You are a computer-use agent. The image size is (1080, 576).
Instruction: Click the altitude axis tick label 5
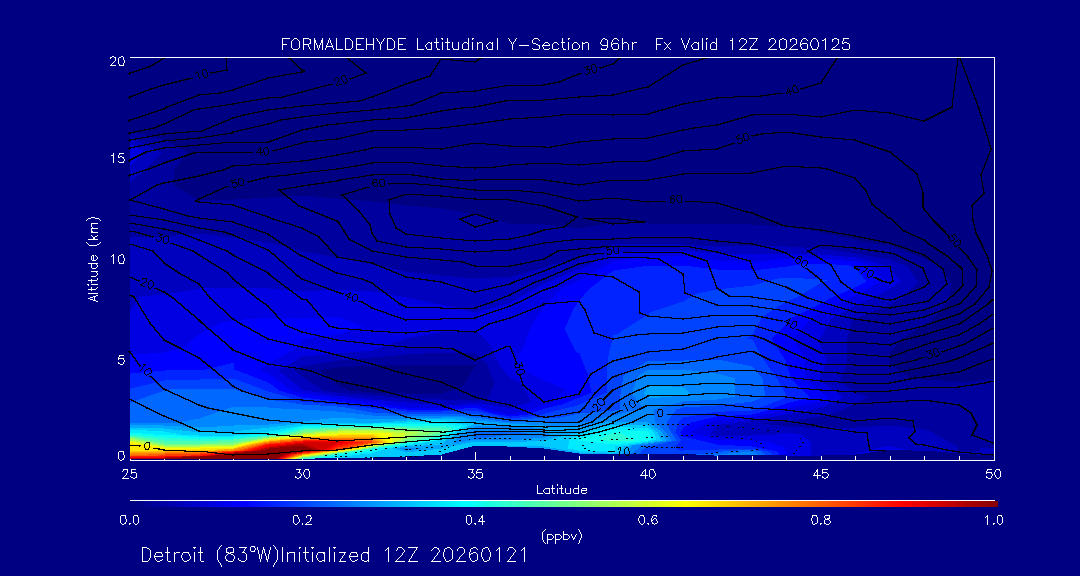tap(121, 359)
